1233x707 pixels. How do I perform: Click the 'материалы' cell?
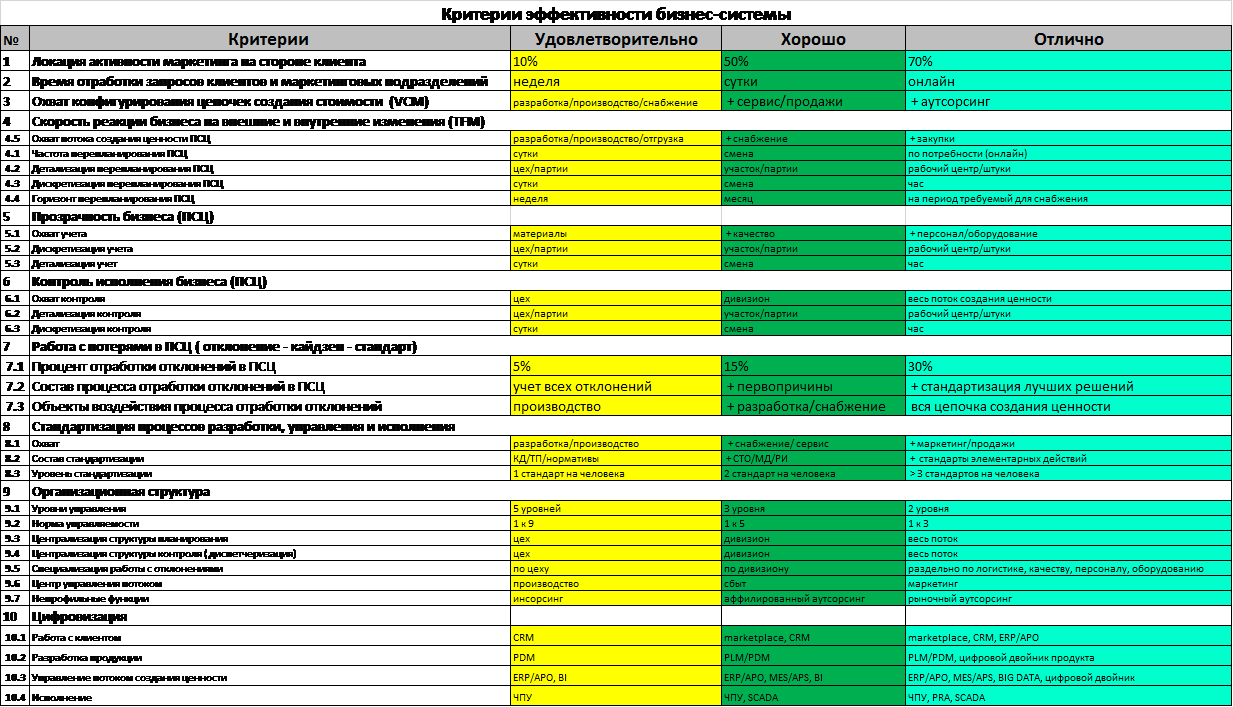pos(615,233)
